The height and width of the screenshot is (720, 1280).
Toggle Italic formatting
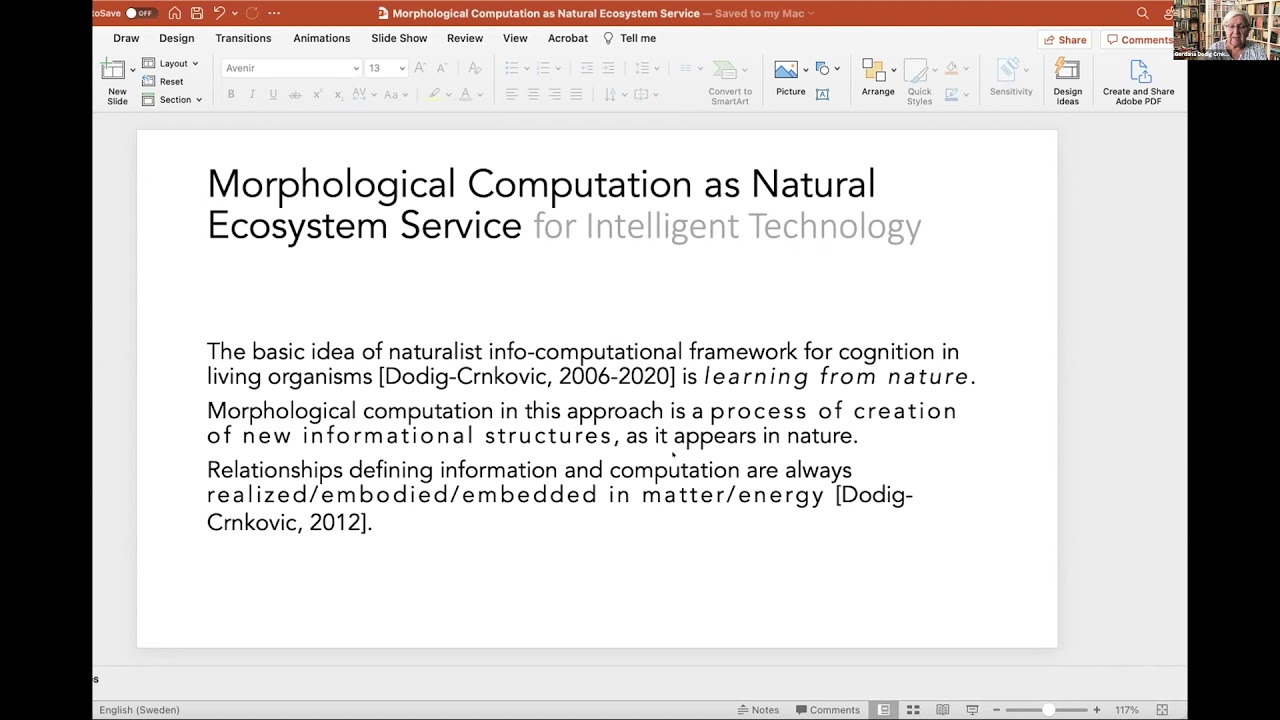[252, 94]
